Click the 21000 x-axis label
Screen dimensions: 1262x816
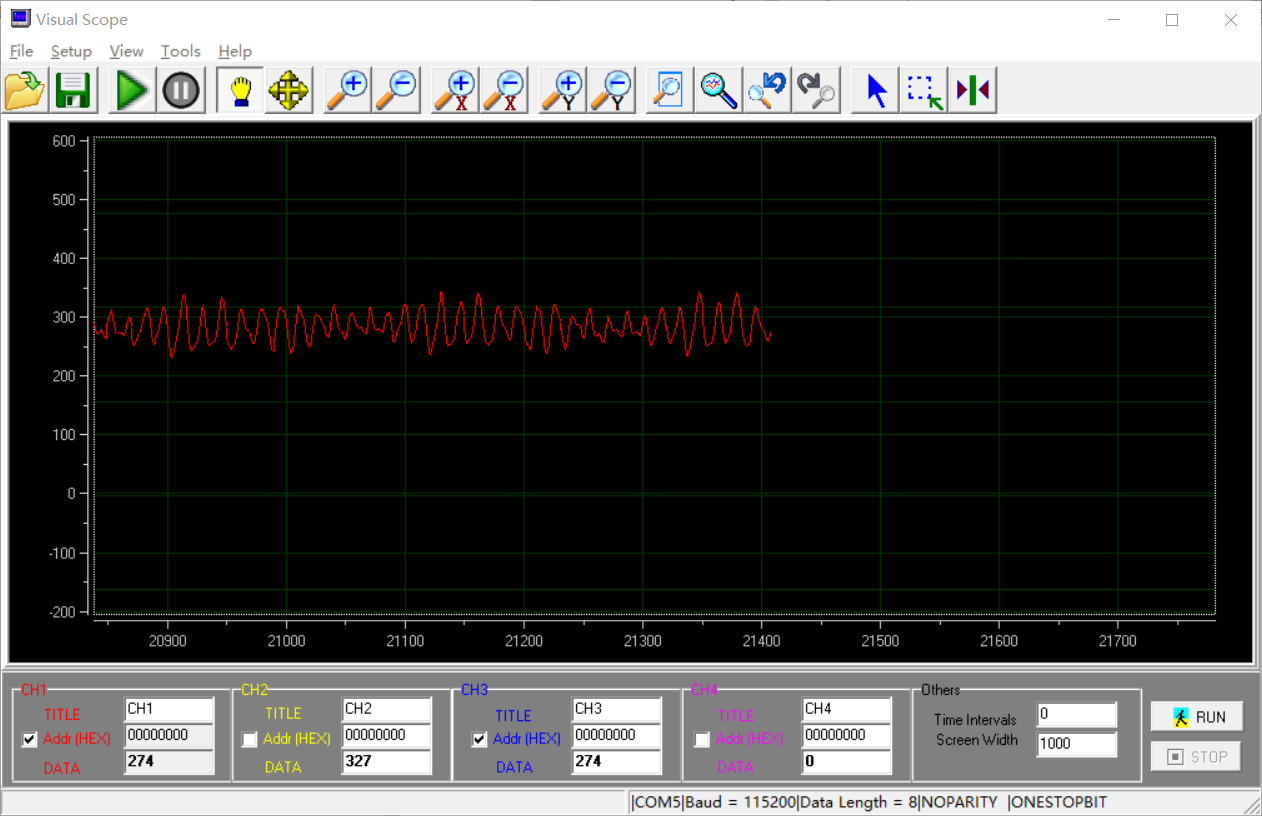click(x=286, y=641)
